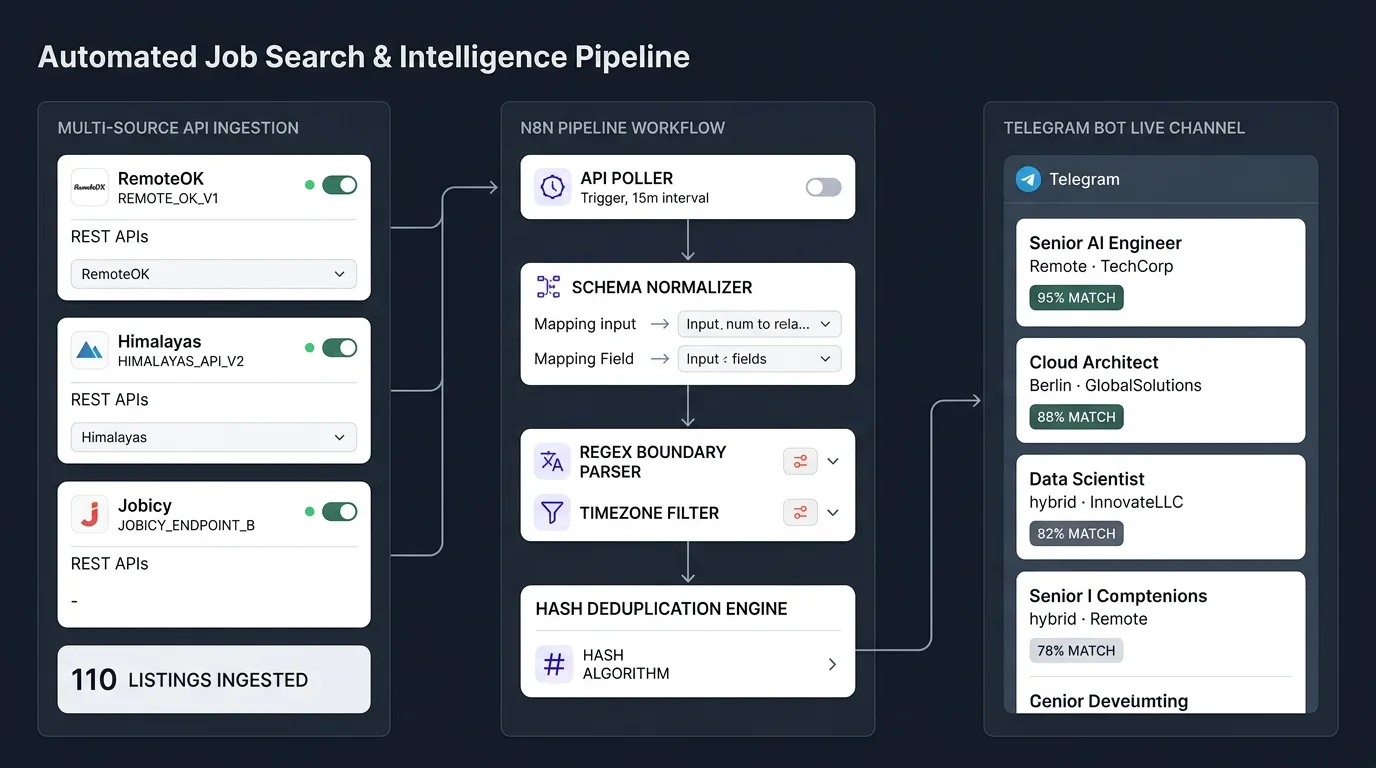This screenshot has width=1376, height=768.
Task: Click the RemoteOK logo icon
Action: [90, 187]
